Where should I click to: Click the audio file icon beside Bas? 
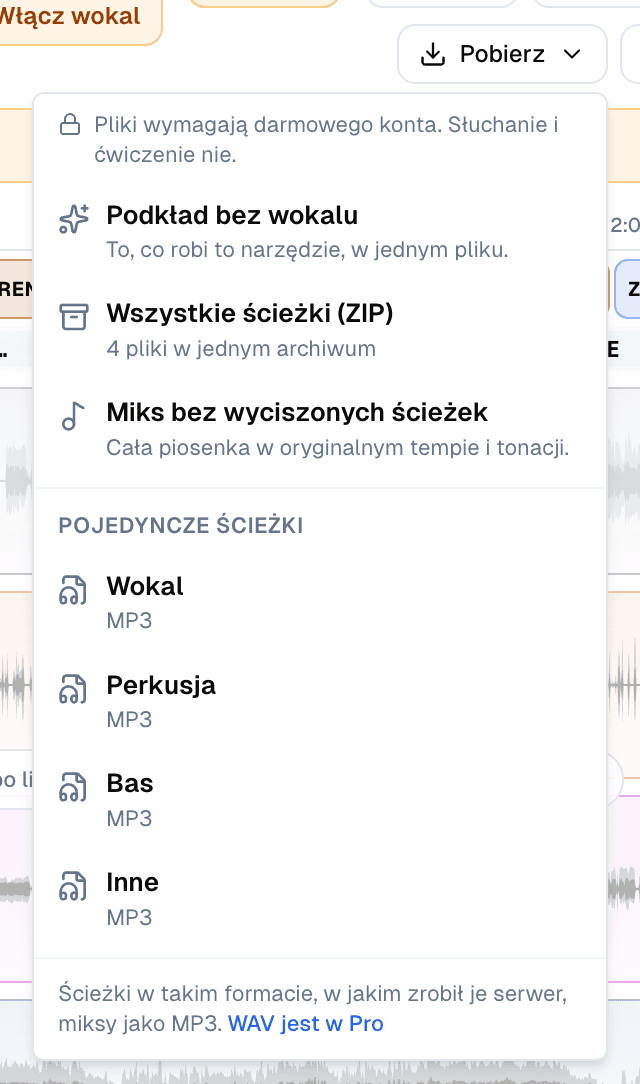coord(73,787)
